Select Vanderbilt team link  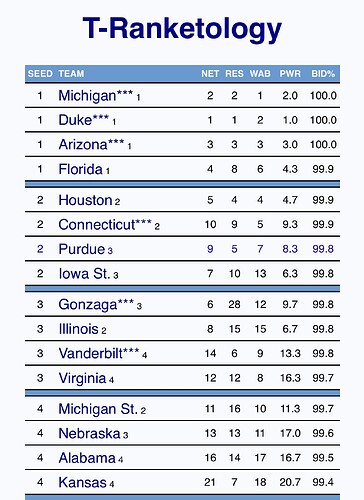(x=90, y=353)
